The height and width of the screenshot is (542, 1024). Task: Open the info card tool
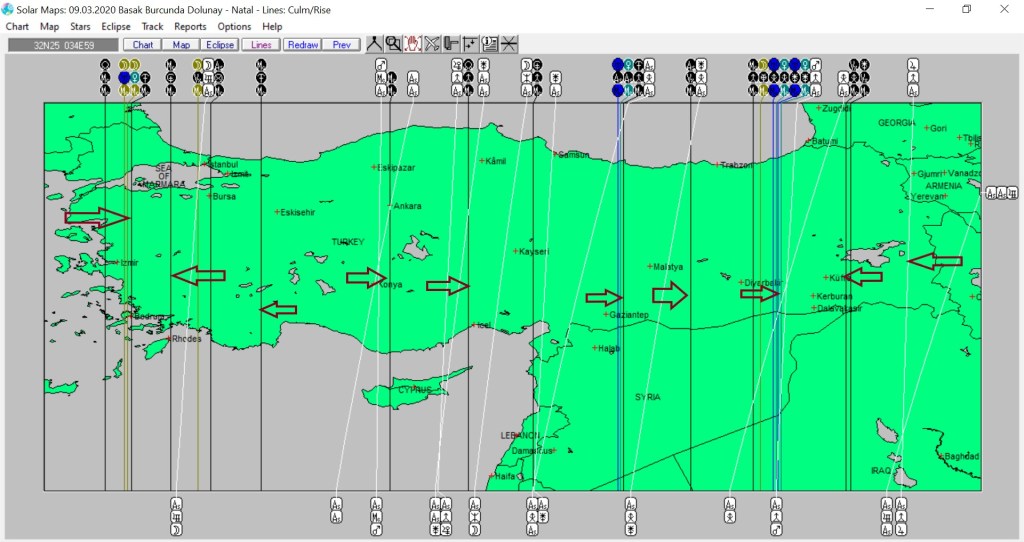click(x=490, y=44)
